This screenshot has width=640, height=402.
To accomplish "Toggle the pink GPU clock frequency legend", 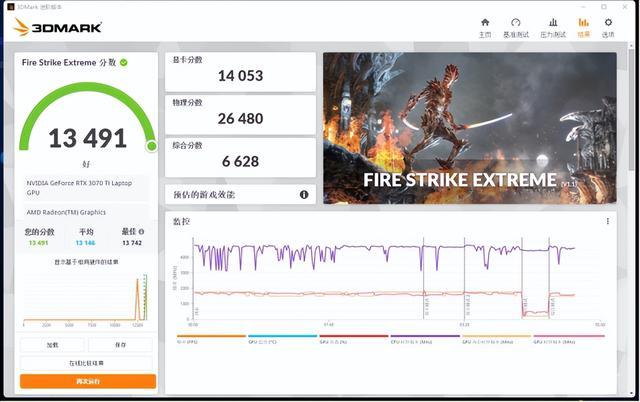I will coord(569,339).
